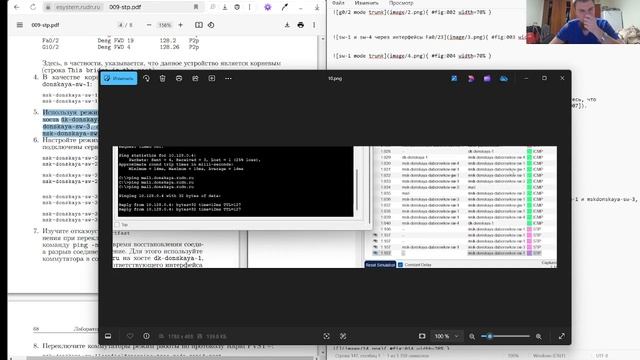640x360 pixels.
Task: Click the pink app icon in Photos titlebar
Action: pos(471,78)
